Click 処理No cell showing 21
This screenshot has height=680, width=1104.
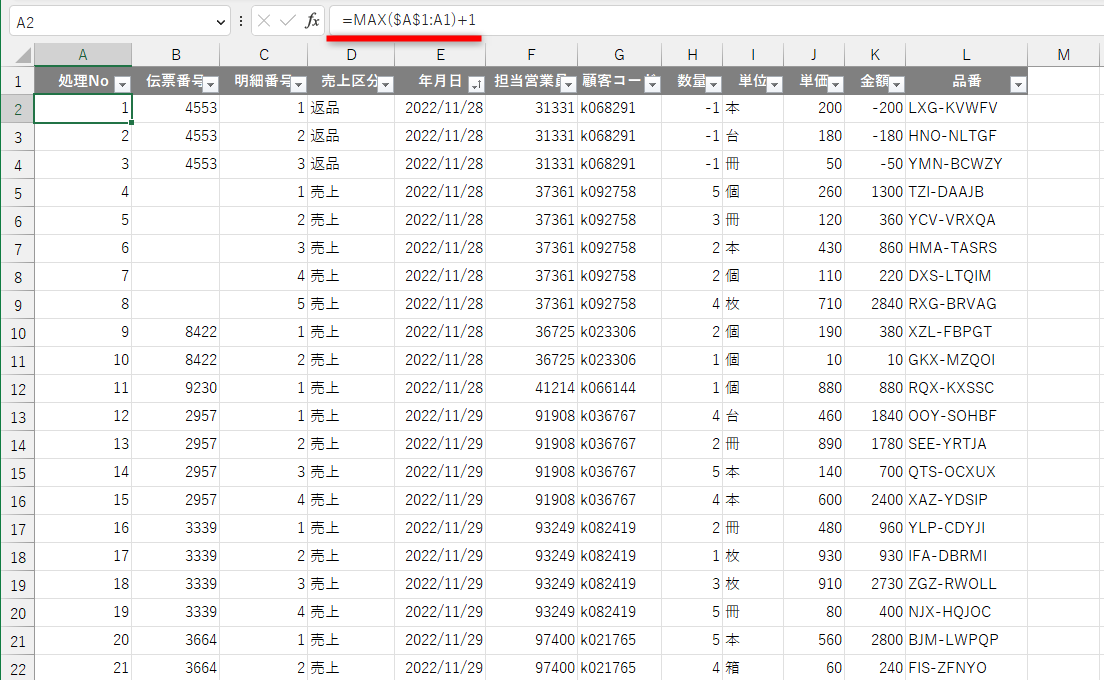[x=83, y=668]
